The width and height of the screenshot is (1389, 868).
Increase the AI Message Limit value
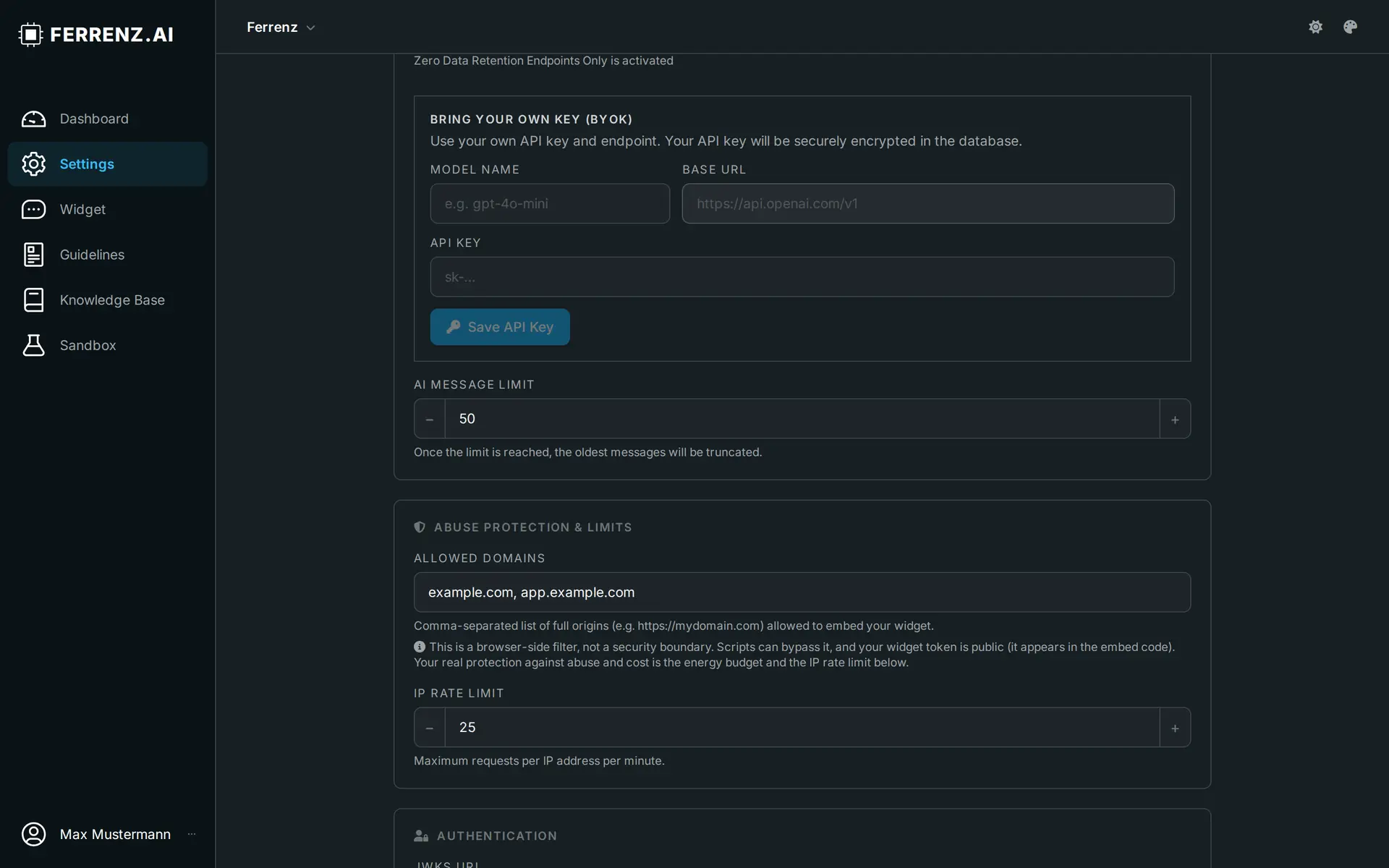point(1175,419)
